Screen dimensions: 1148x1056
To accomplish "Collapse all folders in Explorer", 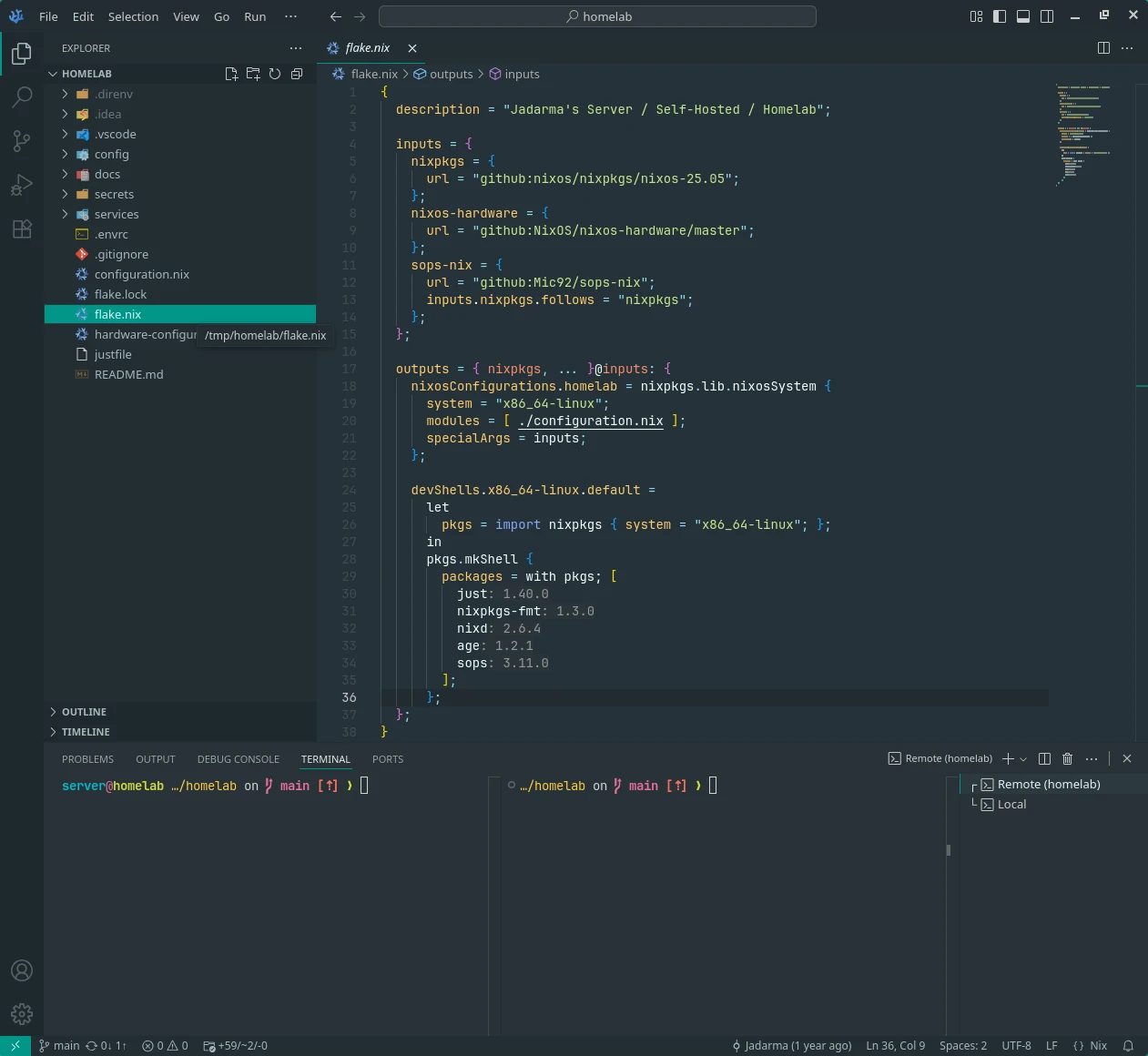I will (x=297, y=74).
